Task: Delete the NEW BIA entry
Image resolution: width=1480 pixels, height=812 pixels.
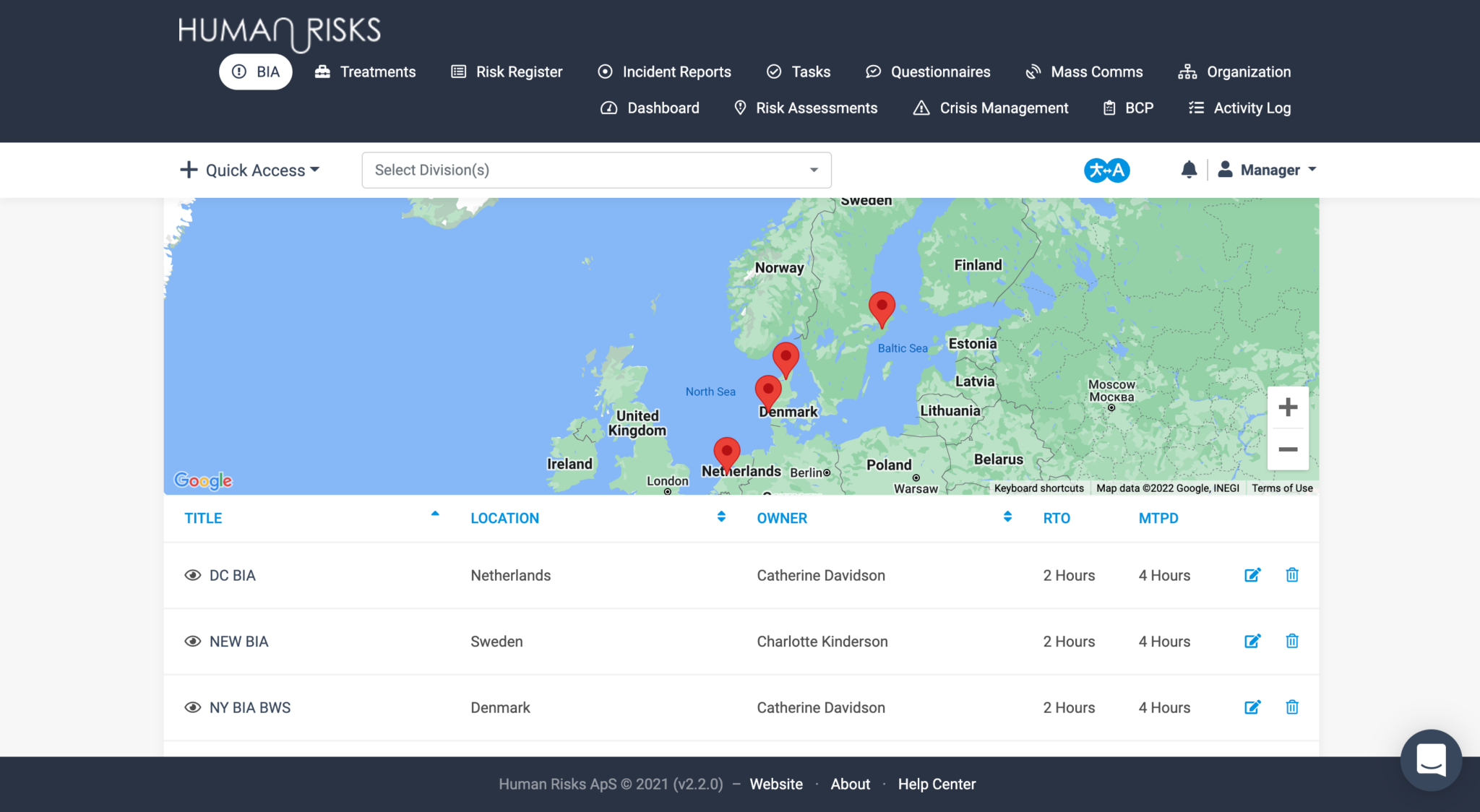Action: [1292, 642]
